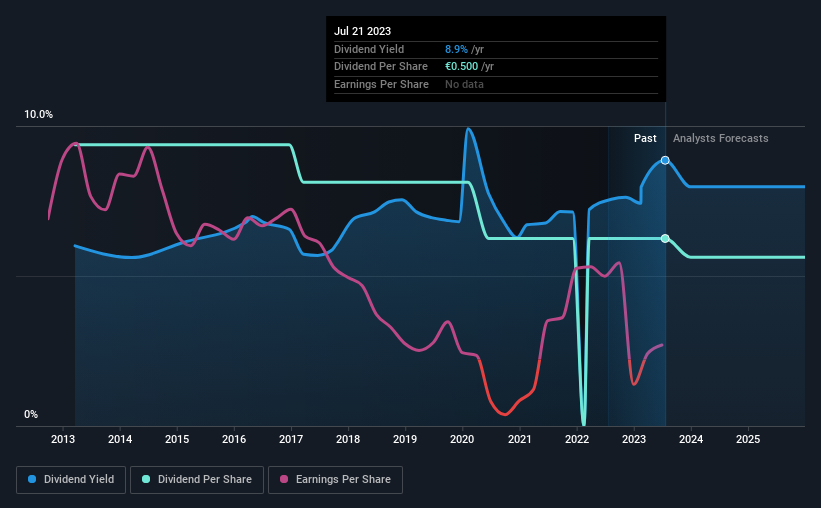Select the teal Dividend Per Share data point marker
The width and height of the screenshot is (821, 508).
(x=665, y=238)
